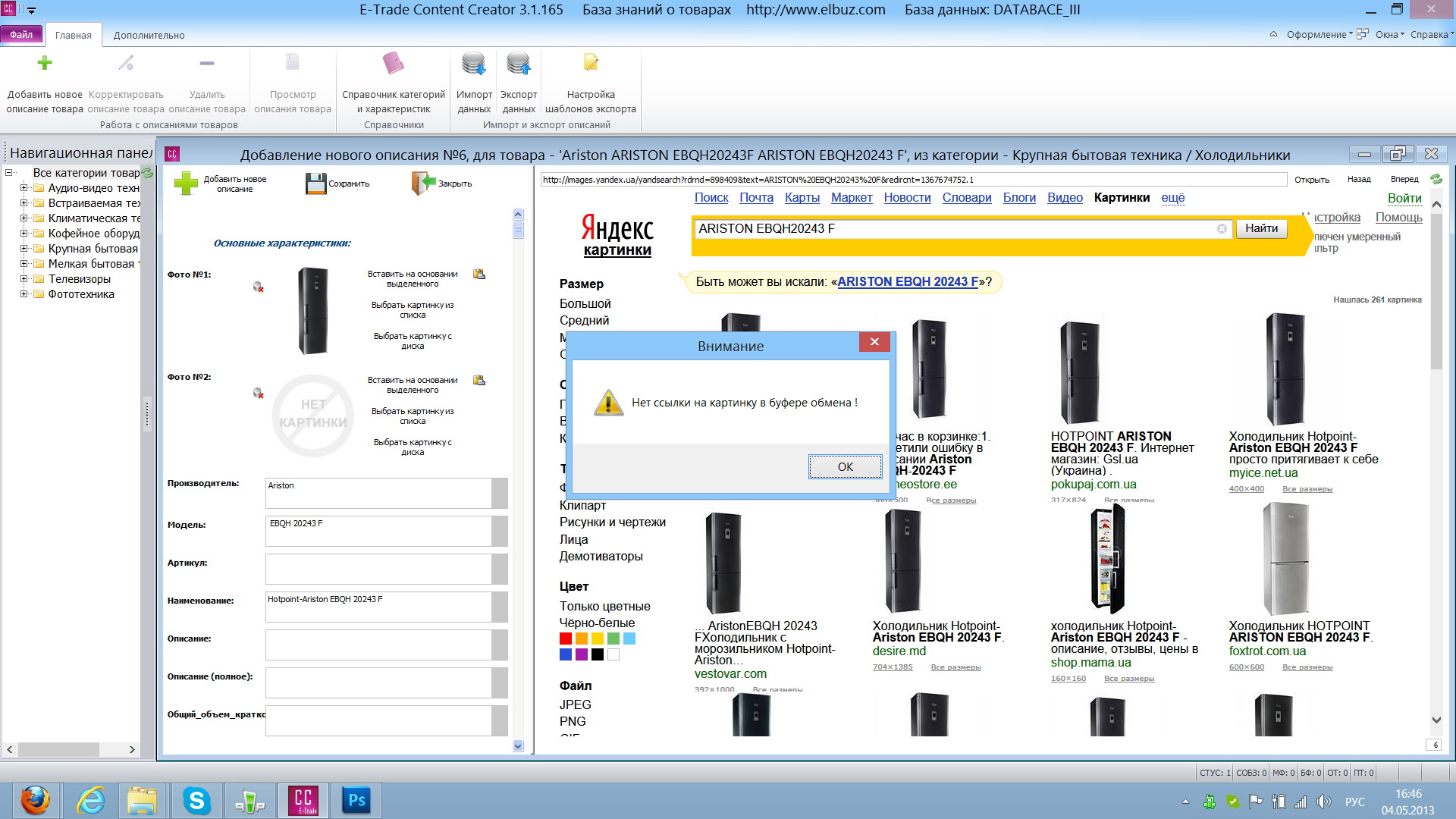The height and width of the screenshot is (819, 1456).
Task: Expand the Встраиваемая техника category node
Action: (24, 203)
